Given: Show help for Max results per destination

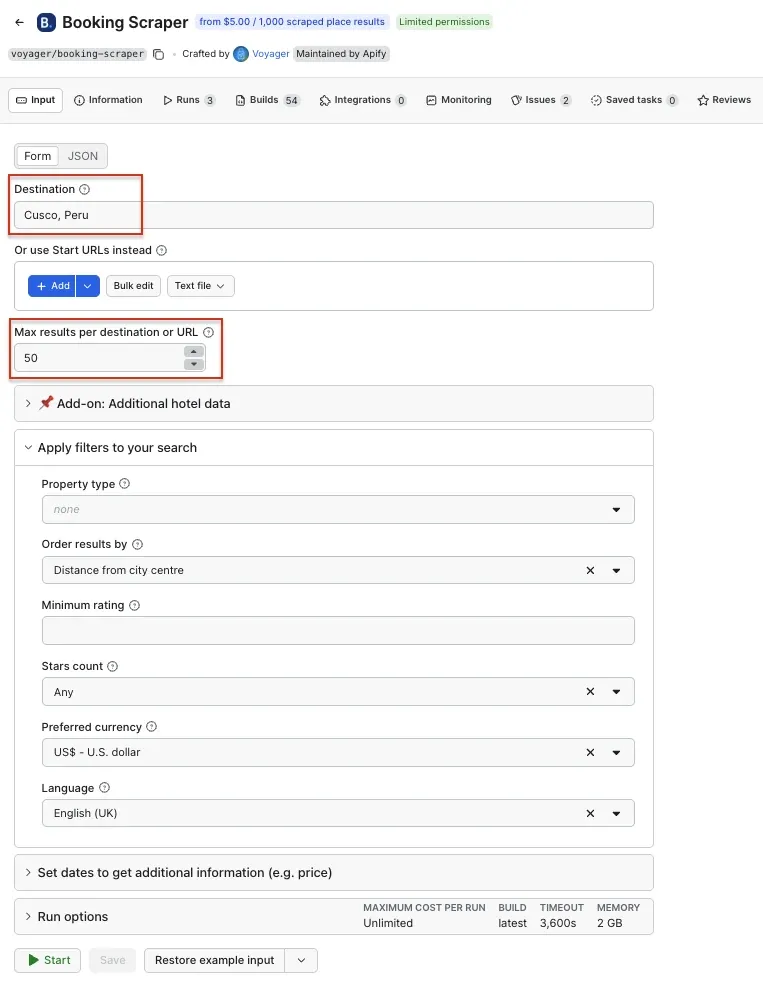Looking at the screenshot, I should pyautogui.click(x=208, y=332).
